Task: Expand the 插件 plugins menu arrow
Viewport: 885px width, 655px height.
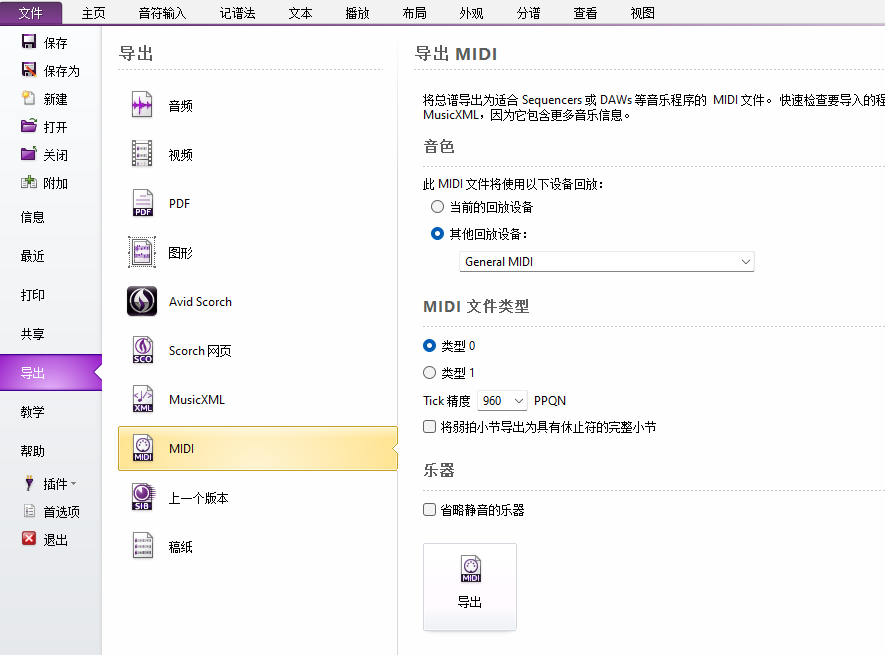Action: [x=73, y=484]
